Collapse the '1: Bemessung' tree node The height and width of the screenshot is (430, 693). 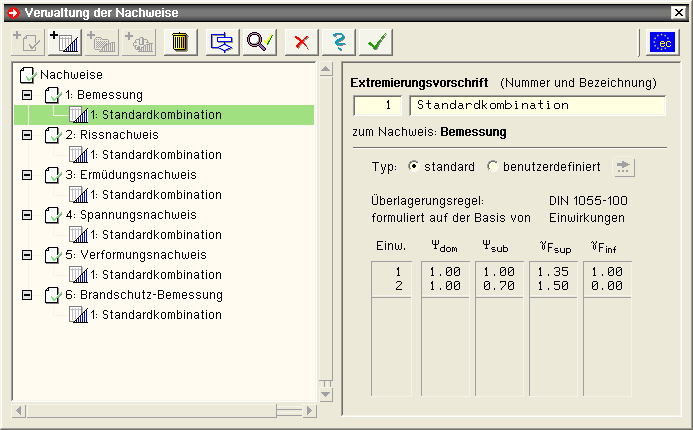[x=27, y=95]
